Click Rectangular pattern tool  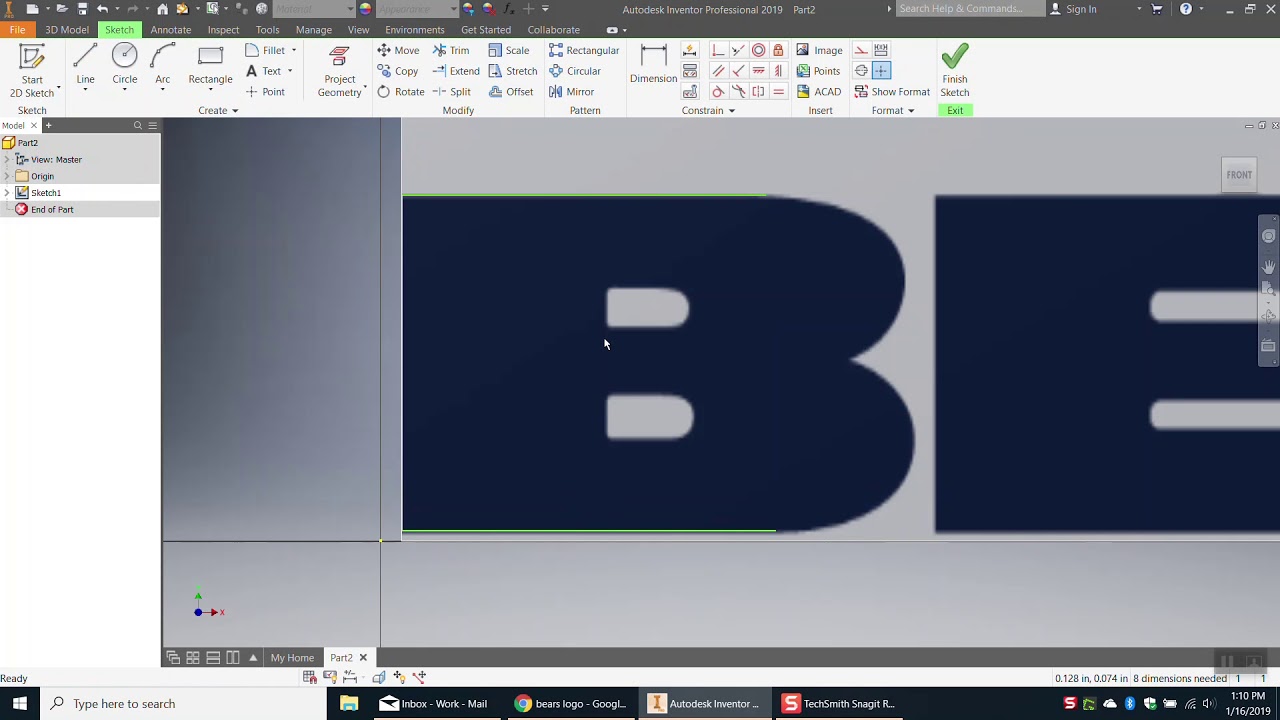[584, 50]
